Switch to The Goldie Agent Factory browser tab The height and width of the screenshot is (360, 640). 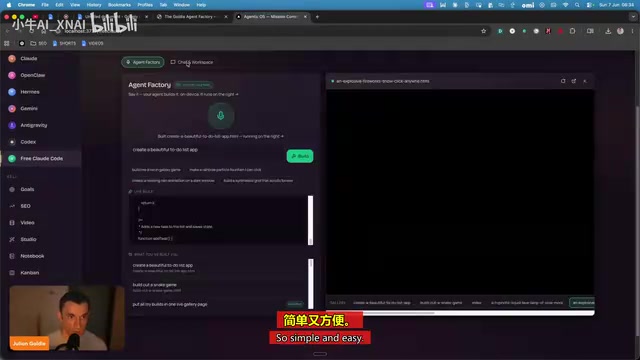point(191,17)
